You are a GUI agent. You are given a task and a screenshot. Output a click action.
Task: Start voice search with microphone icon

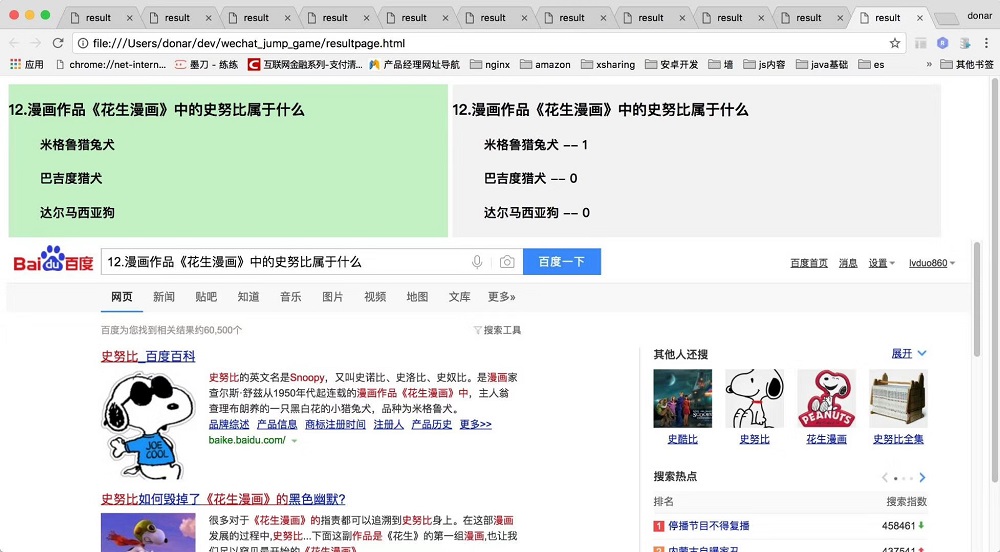[x=477, y=262]
